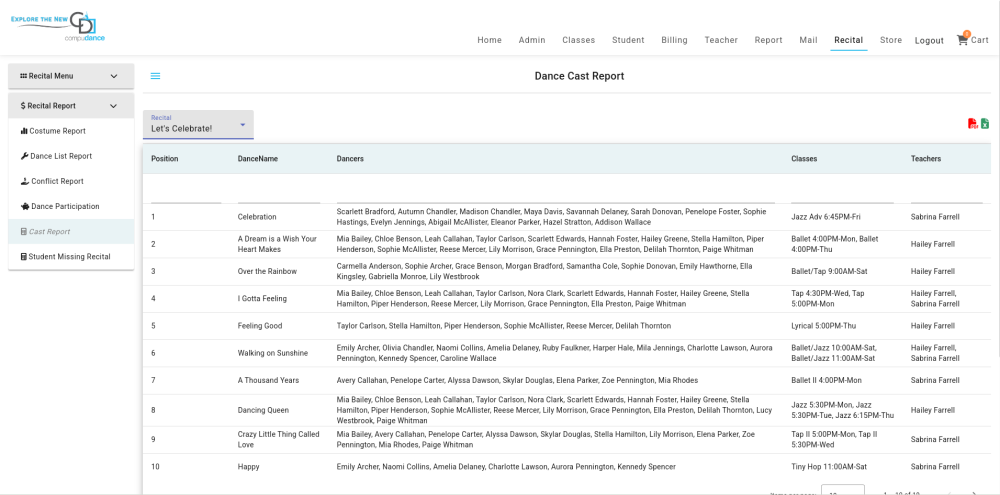Click dancers list for Feeling Good row
Image resolution: width=1000 pixels, height=495 pixels.
(x=504, y=326)
